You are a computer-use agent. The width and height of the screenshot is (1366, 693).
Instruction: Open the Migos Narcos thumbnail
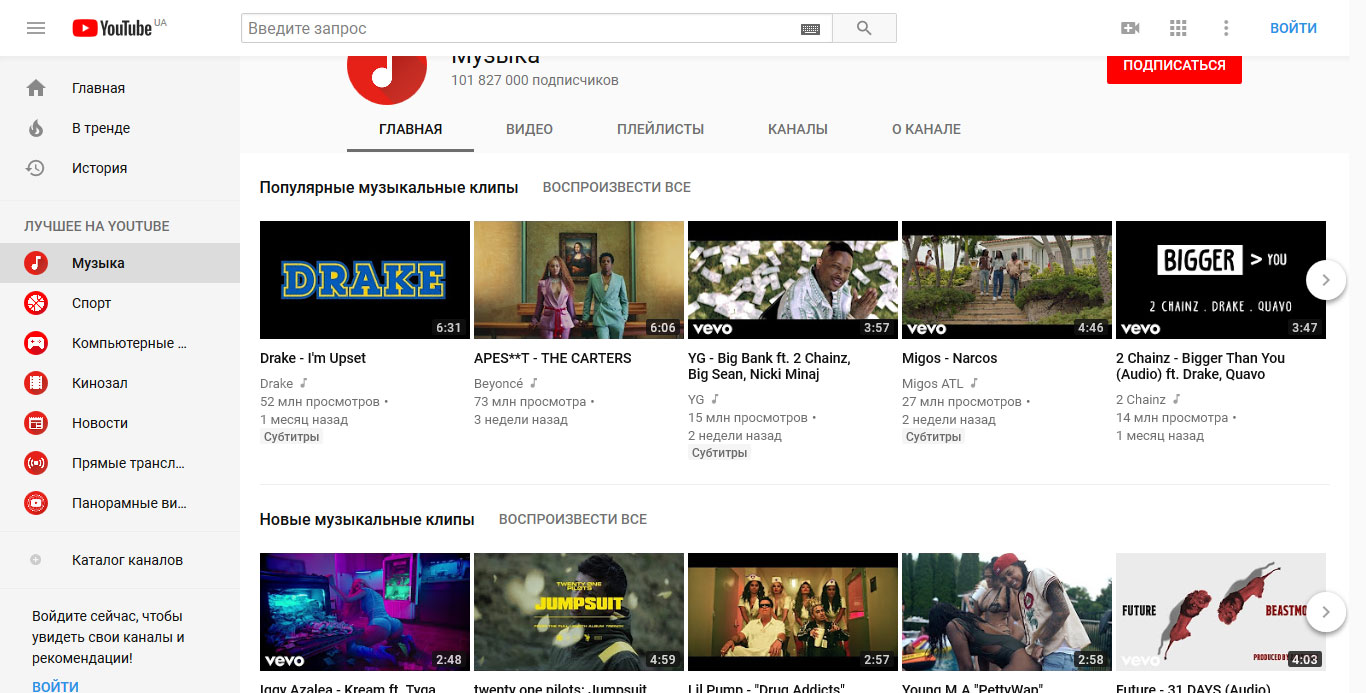click(x=1007, y=280)
